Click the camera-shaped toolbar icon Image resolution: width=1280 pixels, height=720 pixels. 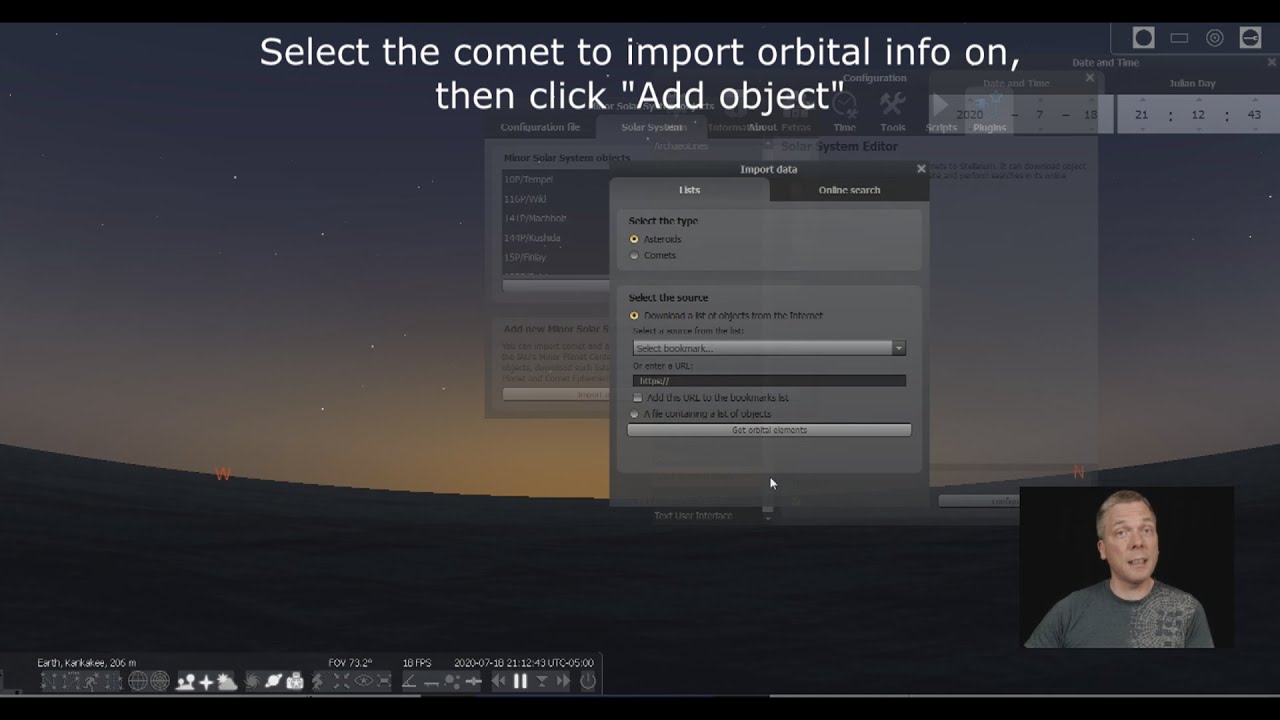295,681
